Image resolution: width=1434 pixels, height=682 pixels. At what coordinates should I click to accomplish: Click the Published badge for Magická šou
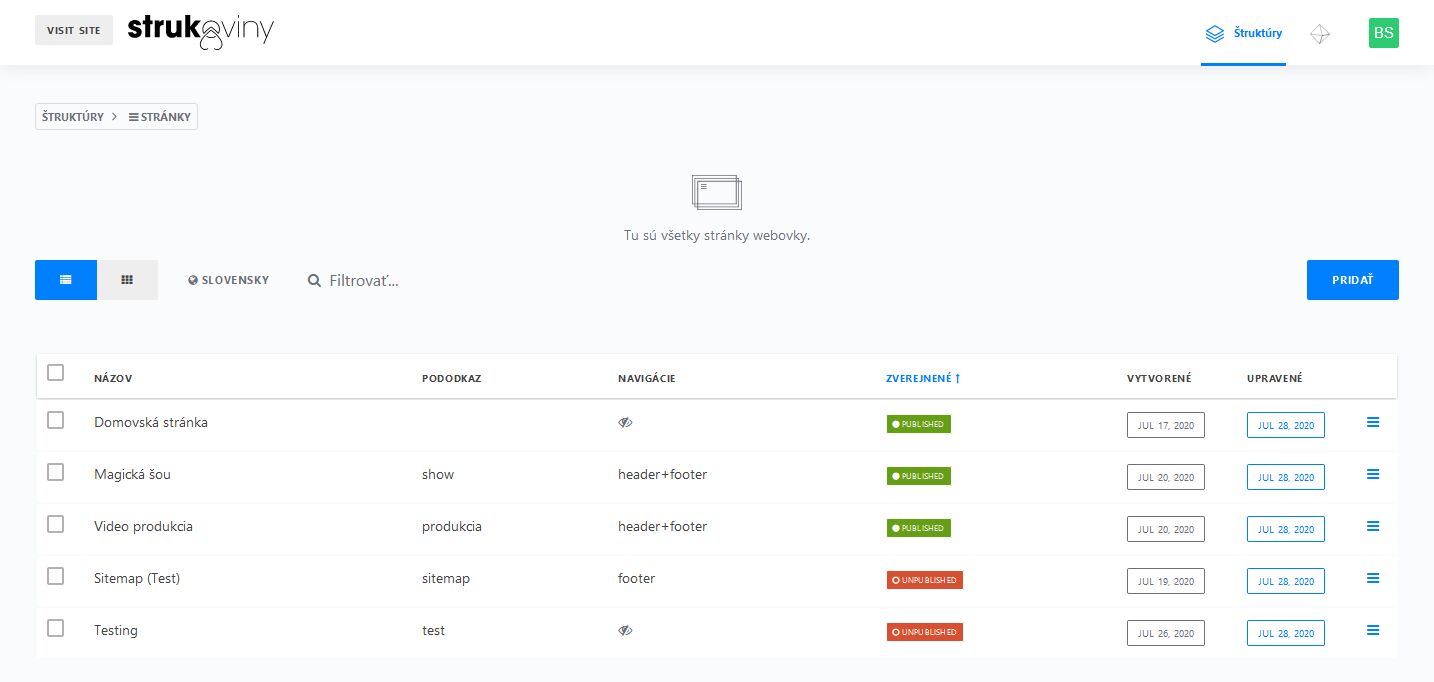click(919, 476)
